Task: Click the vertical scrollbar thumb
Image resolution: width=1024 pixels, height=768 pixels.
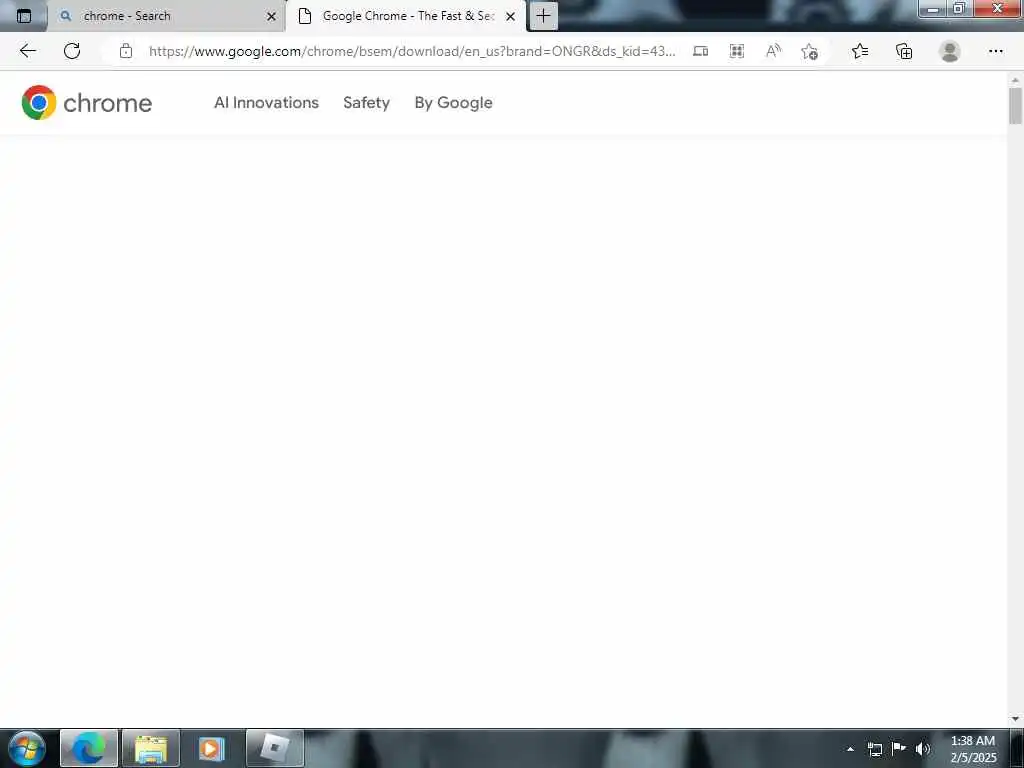Action: click(1016, 105)
